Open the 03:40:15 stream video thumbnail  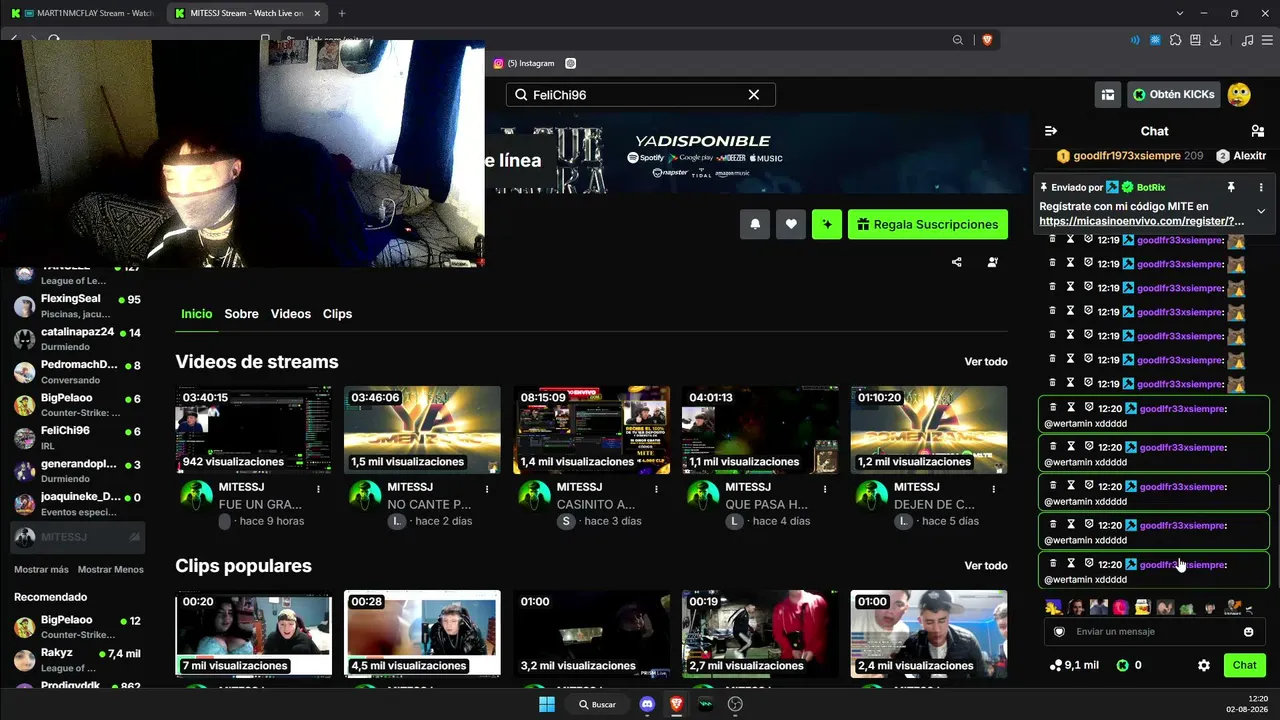pos(254,430)
